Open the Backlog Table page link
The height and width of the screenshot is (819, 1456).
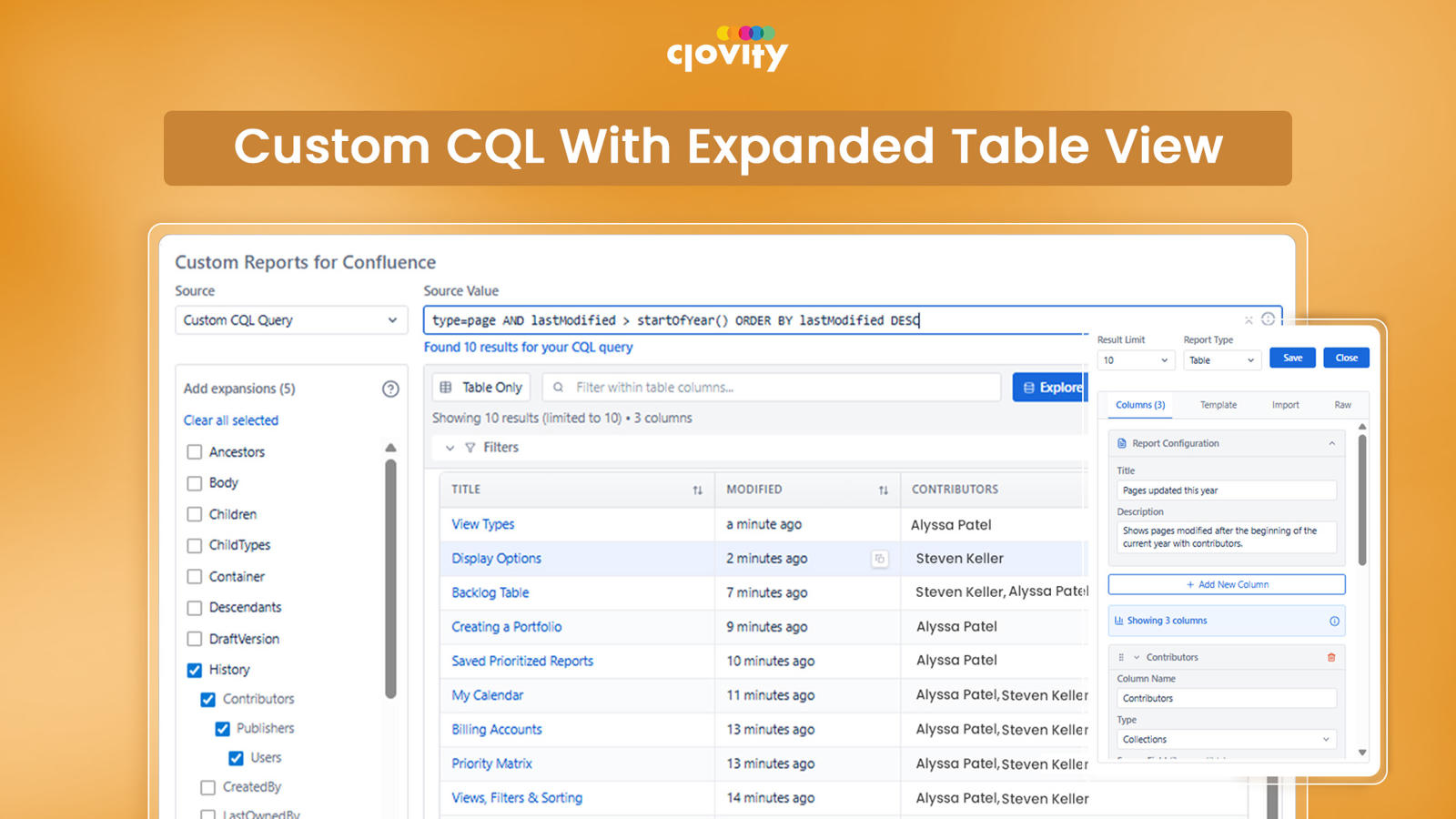click(490, 592)
